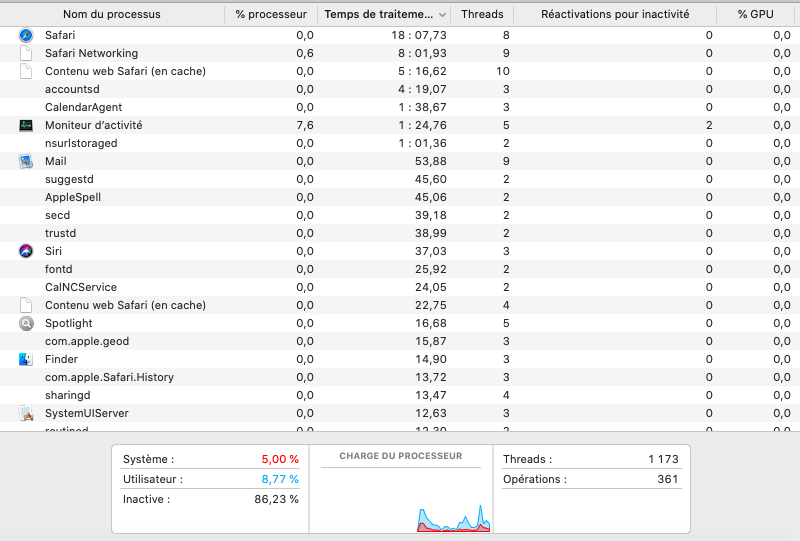
Task: Click the Mail app icon
Action: (26, 161)
